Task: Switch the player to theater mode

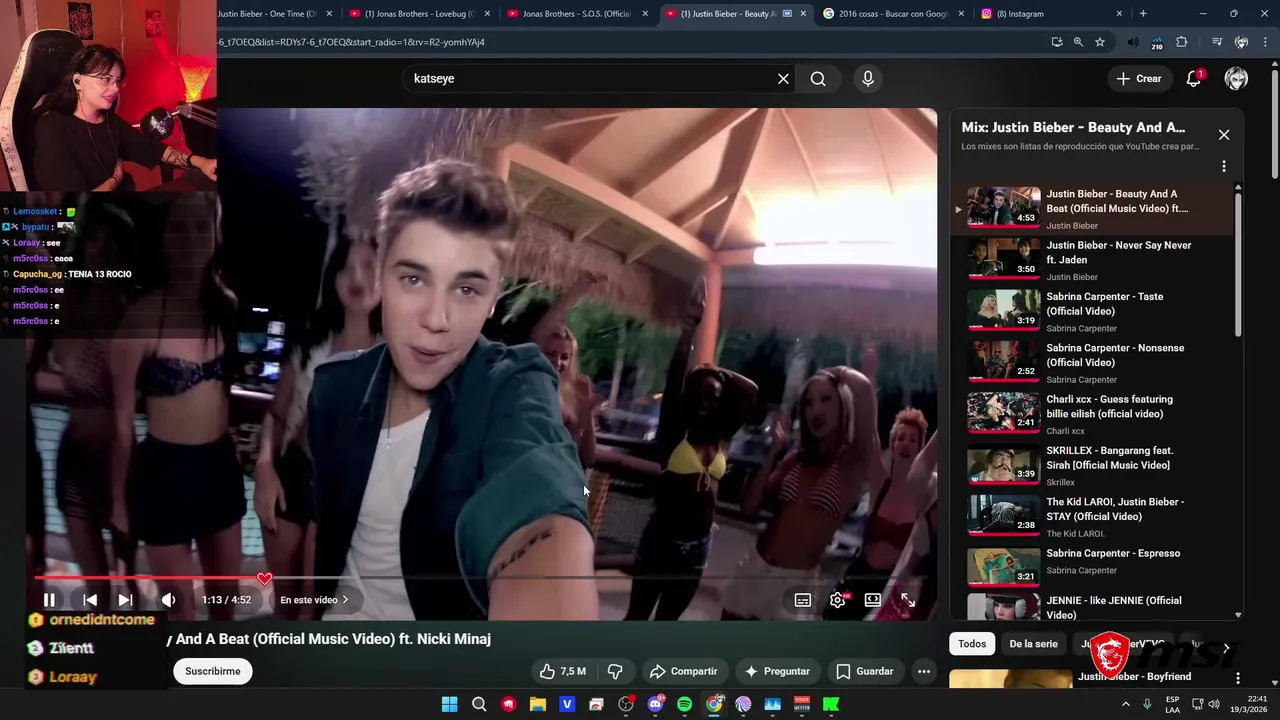Action: 873,600
